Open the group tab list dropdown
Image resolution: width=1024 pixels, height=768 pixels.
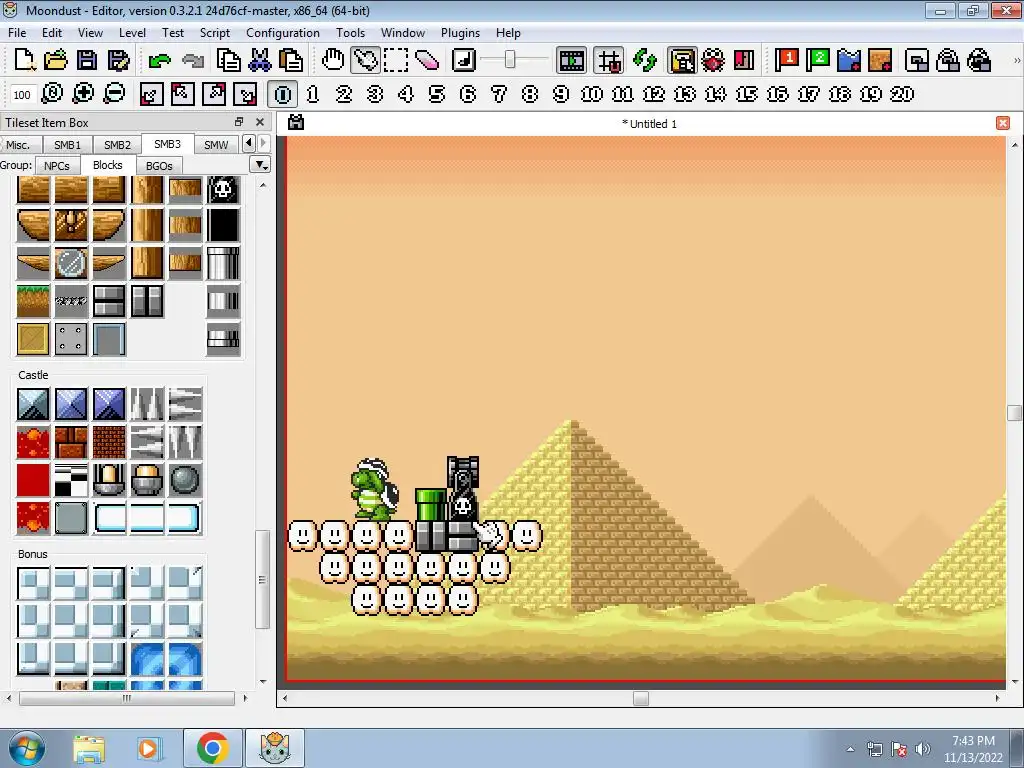click(261, 165)
